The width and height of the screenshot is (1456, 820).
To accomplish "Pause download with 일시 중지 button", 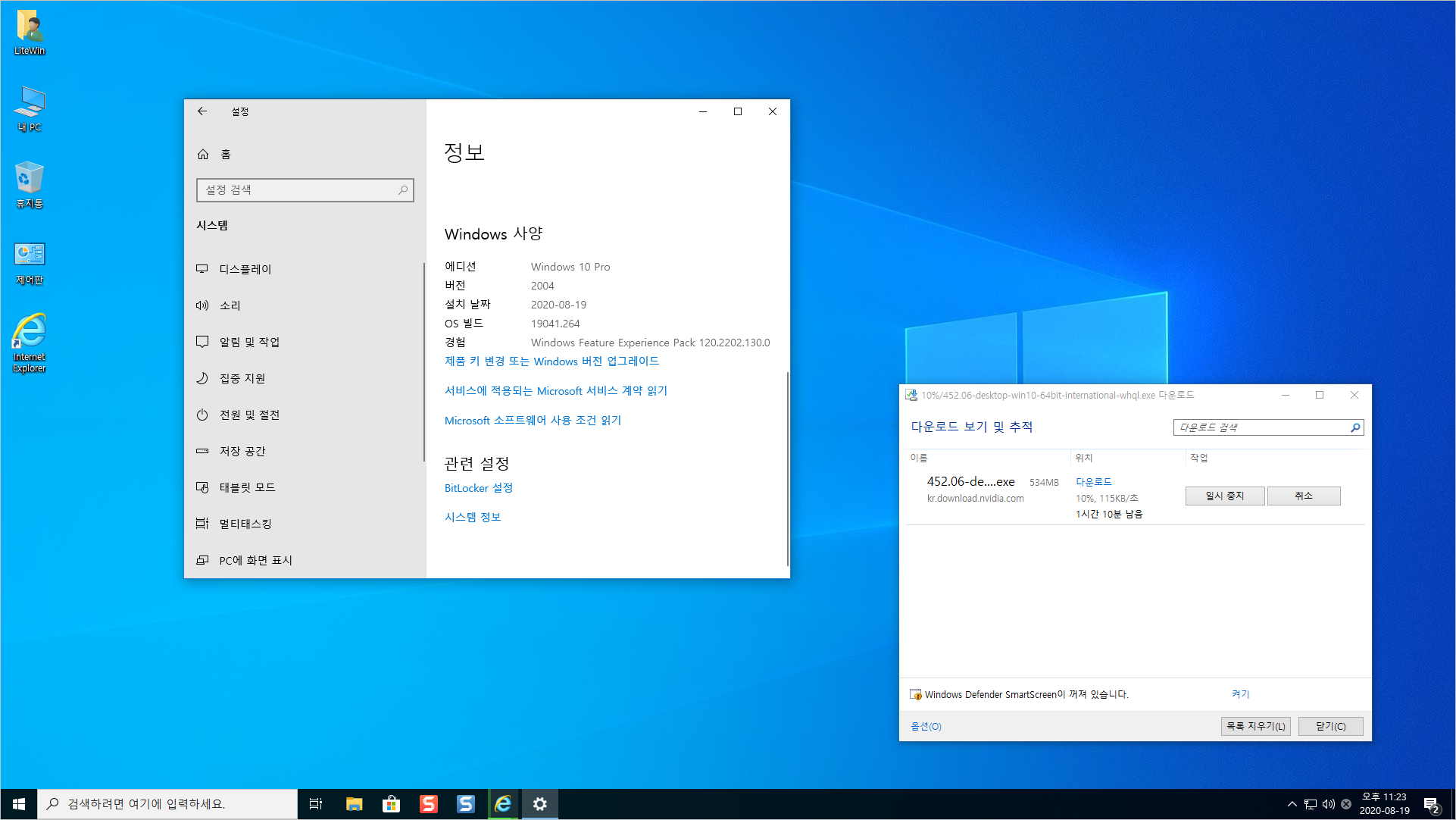I will [x=1225, y=496].
